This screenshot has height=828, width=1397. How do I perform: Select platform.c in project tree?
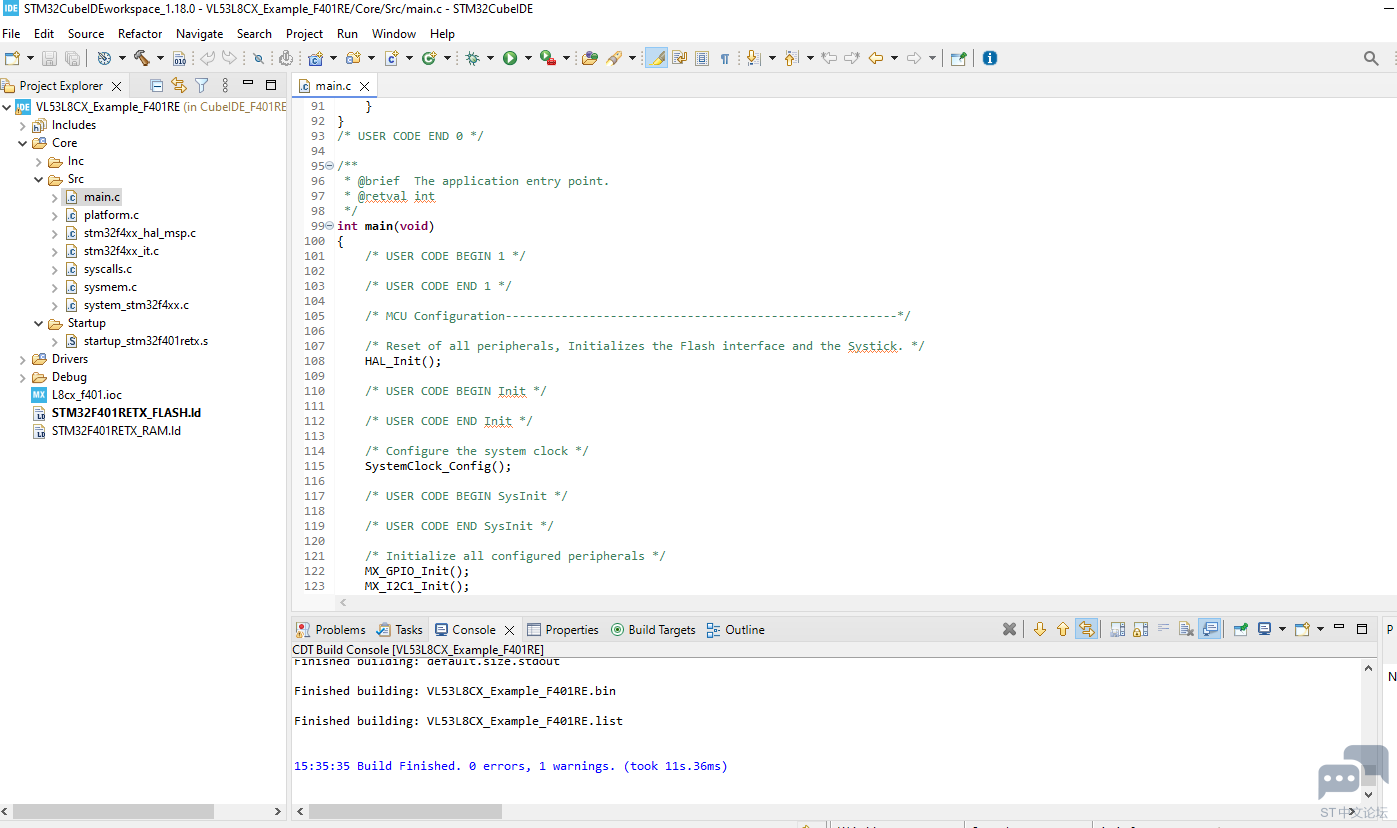click(x=110, y=215)
